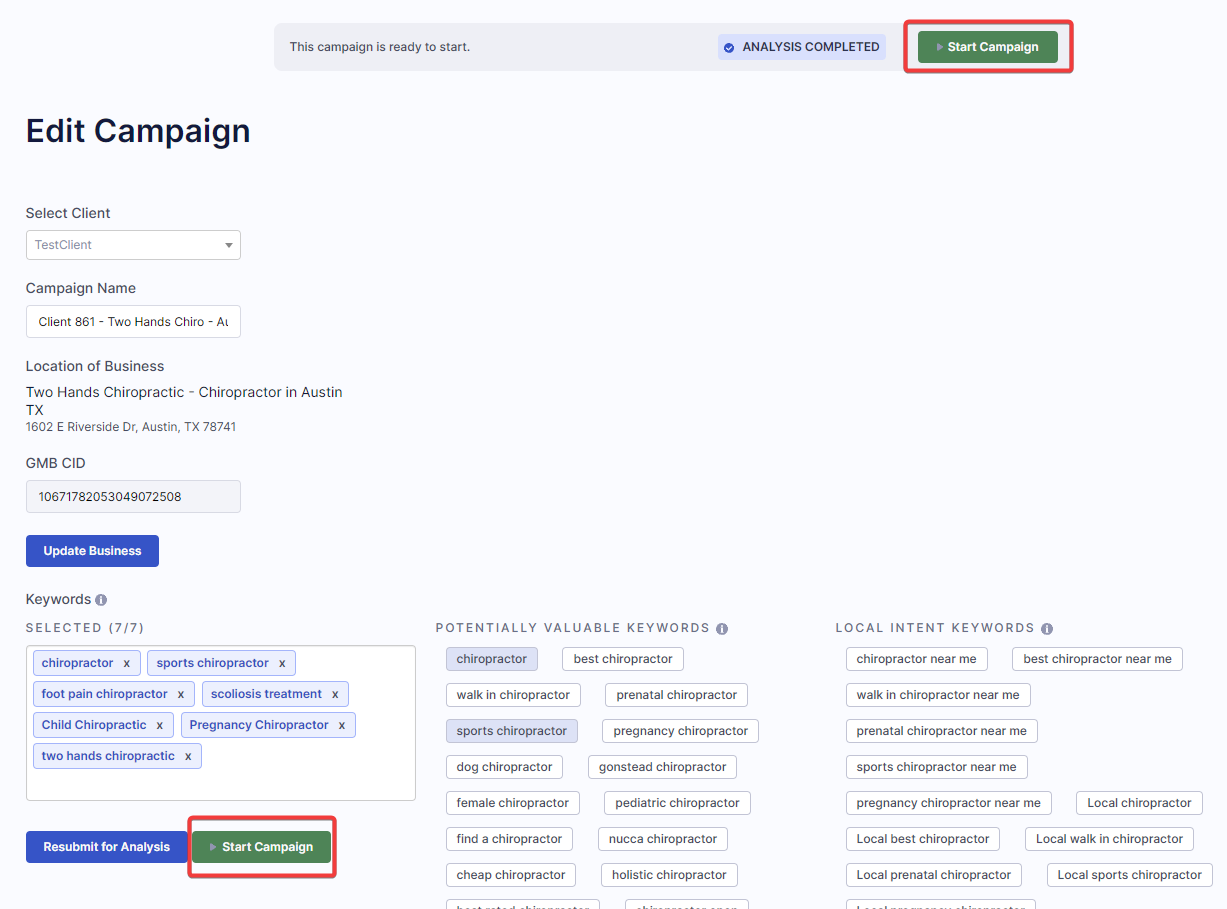
Task: Click info icon beside Local Intent Keywords
Action: click(1047, 629)
